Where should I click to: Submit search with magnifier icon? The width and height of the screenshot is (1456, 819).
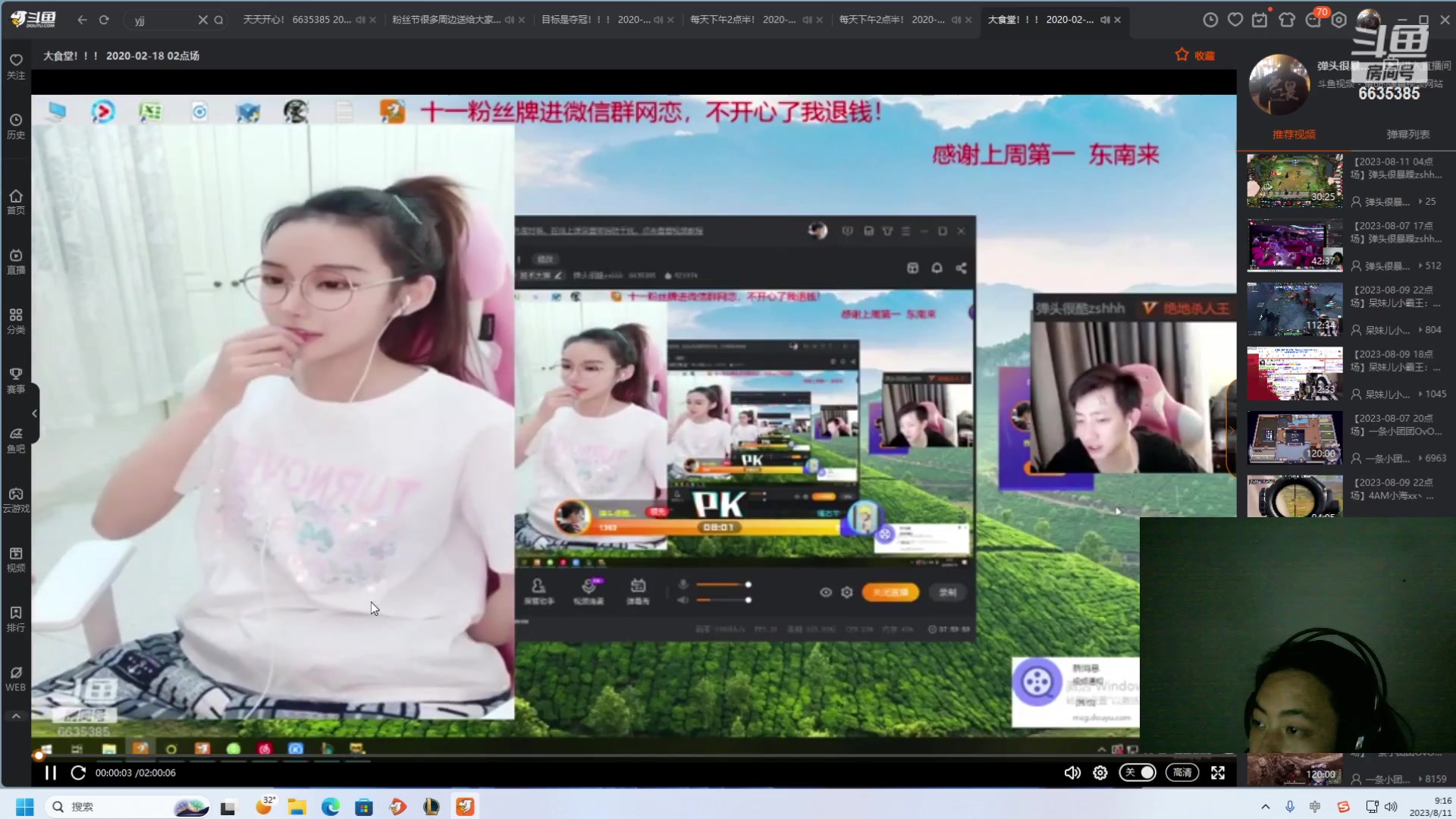click(218, 20)
